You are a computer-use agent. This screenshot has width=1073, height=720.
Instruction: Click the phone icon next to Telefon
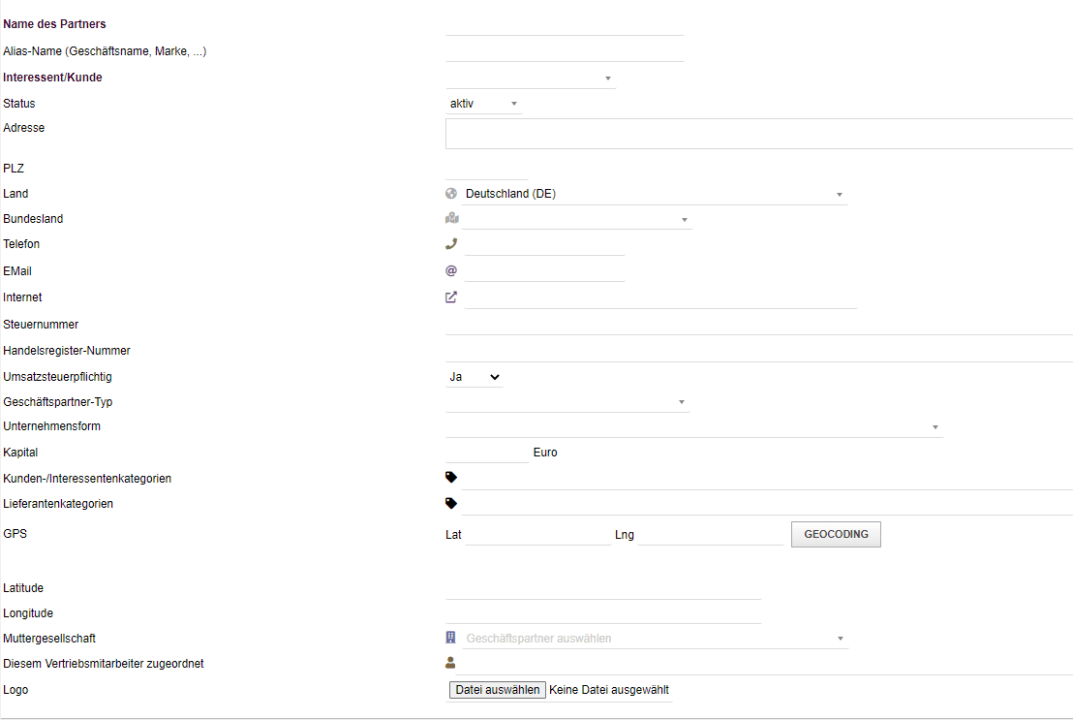click(451, 244)
